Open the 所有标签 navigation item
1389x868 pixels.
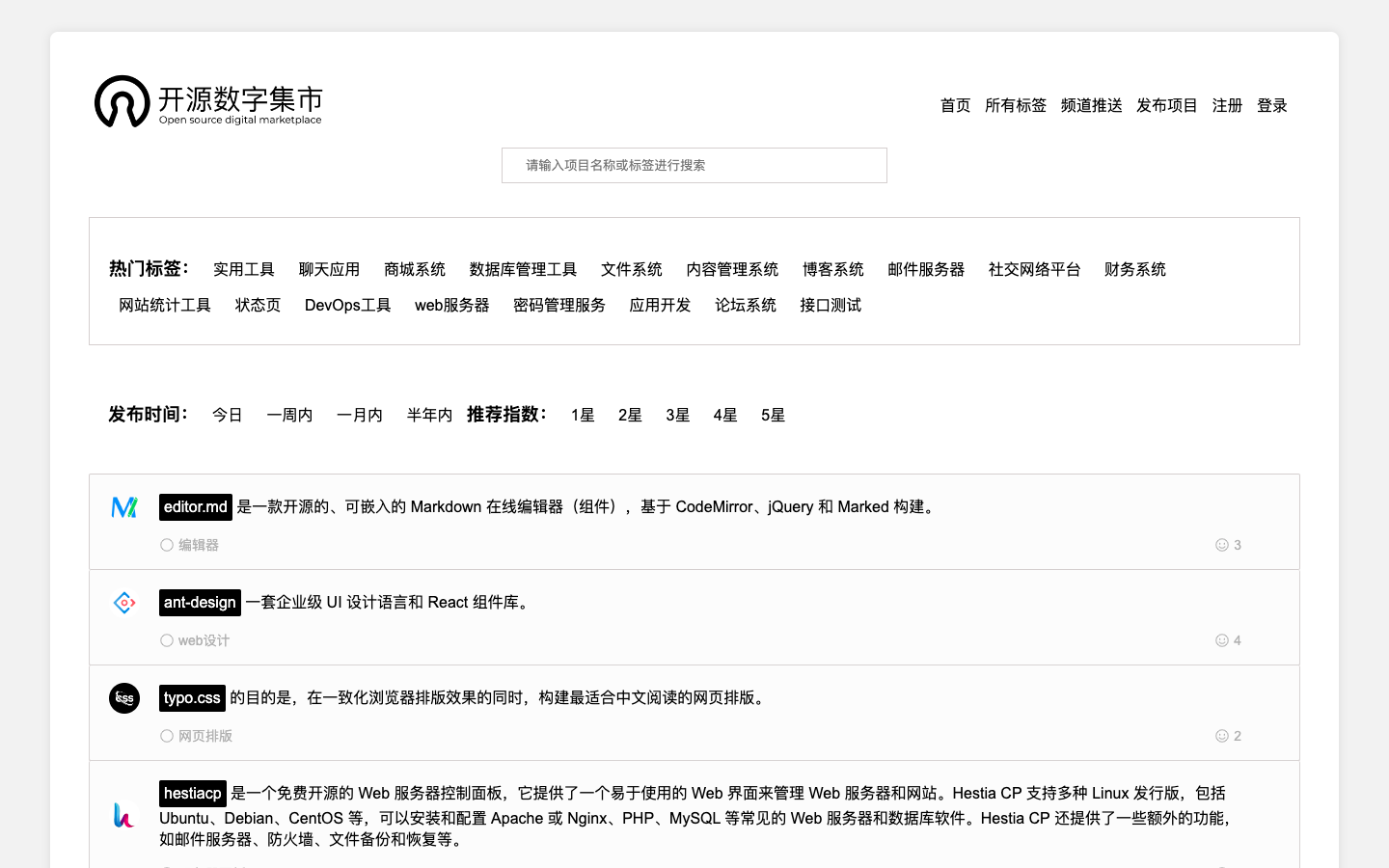(1016, 106)
